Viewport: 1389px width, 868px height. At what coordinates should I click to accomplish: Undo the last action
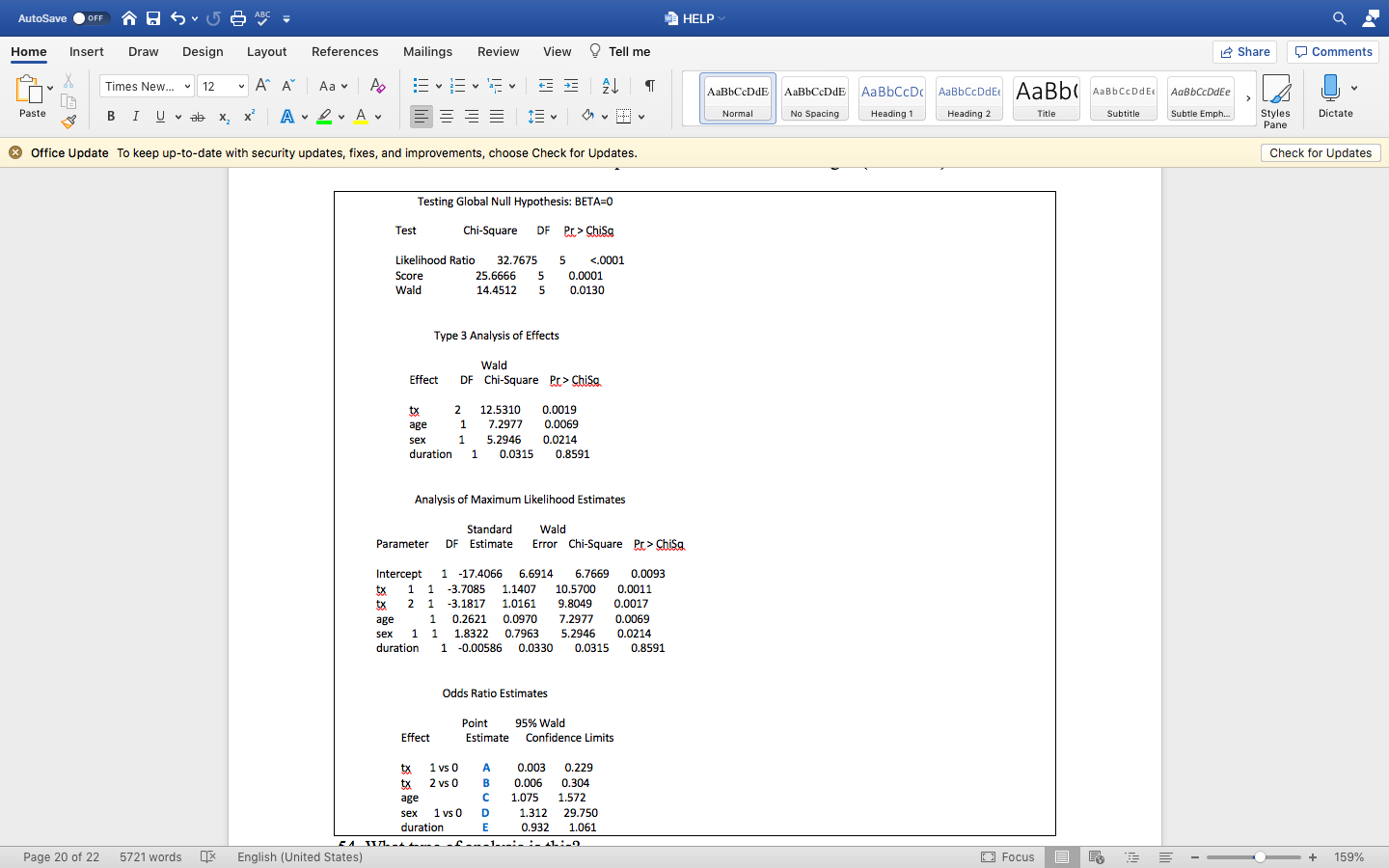[x=177, y=18]
